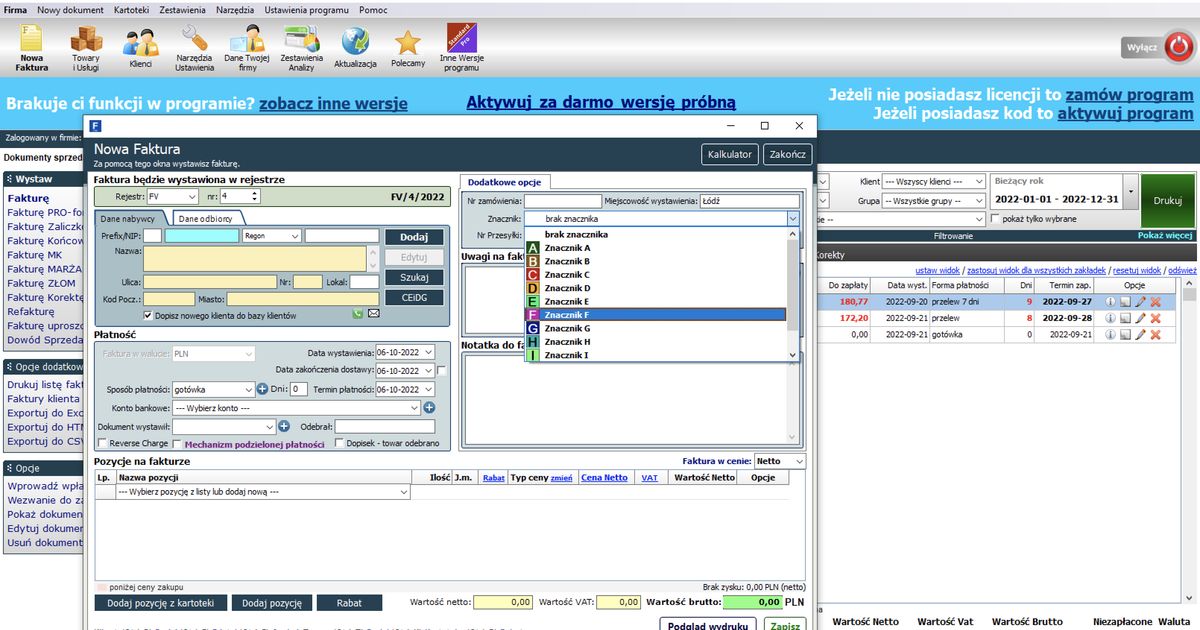The width and height of the screenshot is (1200, 630).
Task: Click the plus icon beside Dokument wystawił
Action: (x=284, y=427)
